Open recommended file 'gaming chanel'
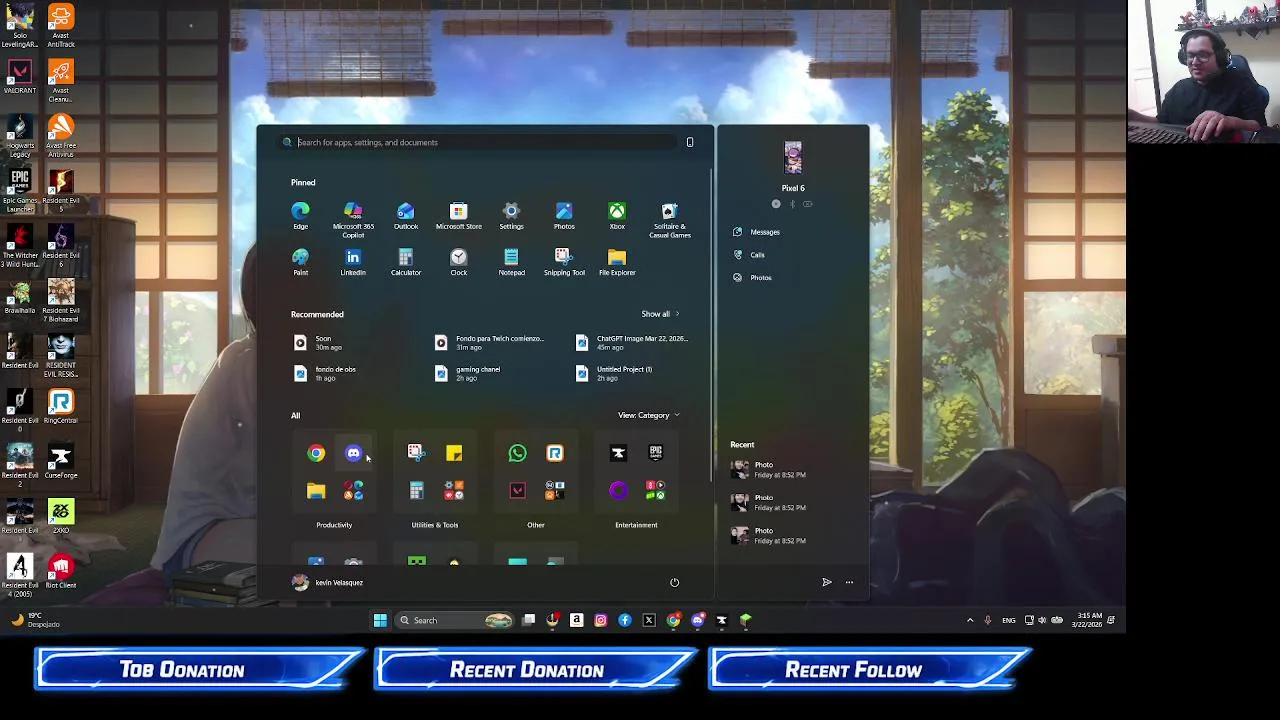The image size is (1280, 720). [467, 373]
